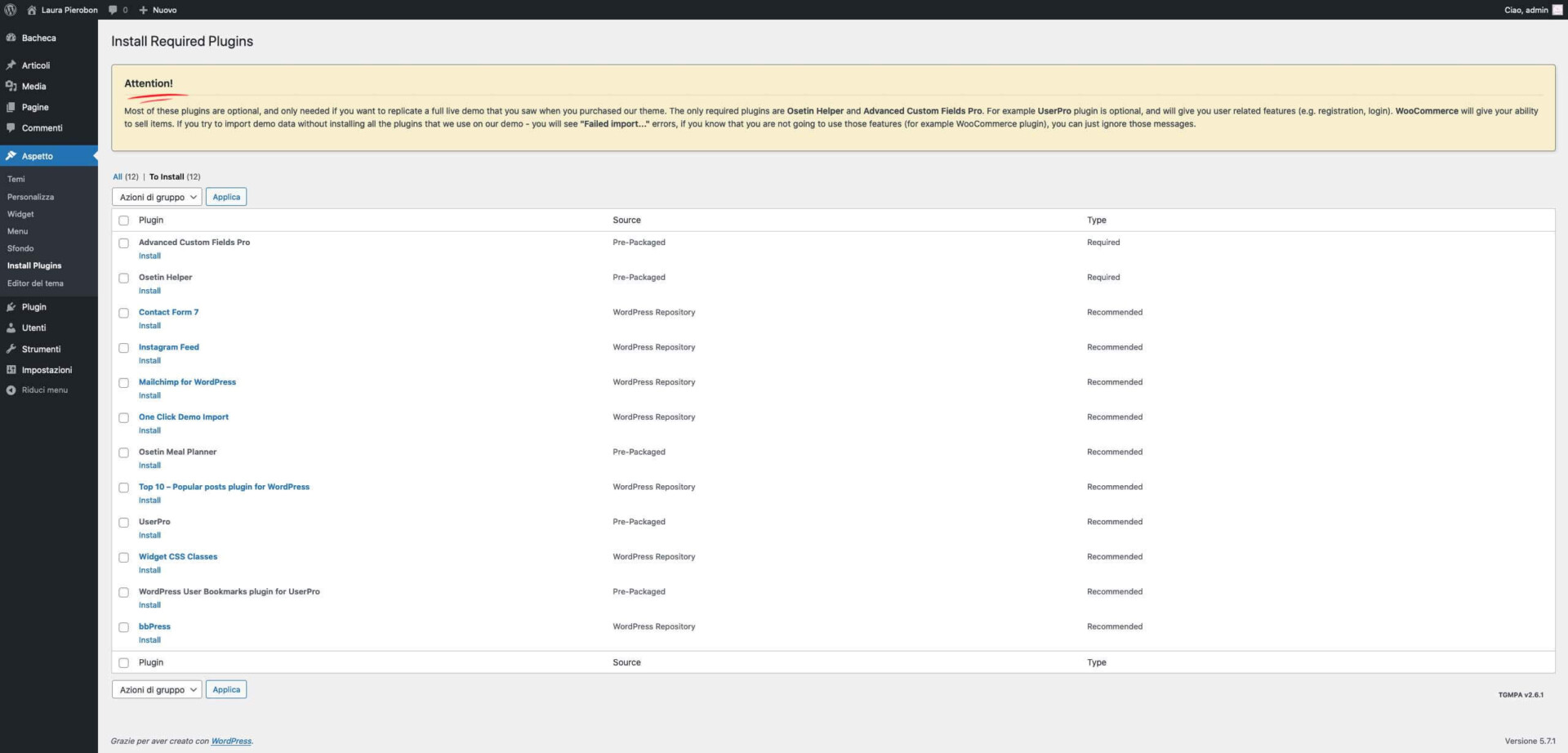Install the UserPro plugin
This screenshot has height=753, width=1568.
click(149, 536)
